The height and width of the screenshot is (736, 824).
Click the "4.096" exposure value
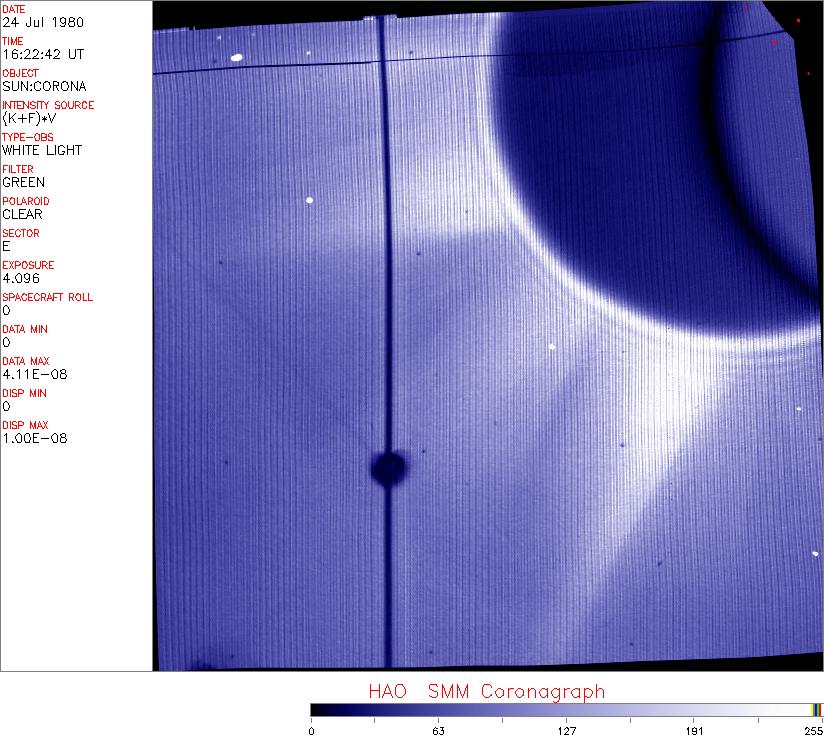[20, 278]
